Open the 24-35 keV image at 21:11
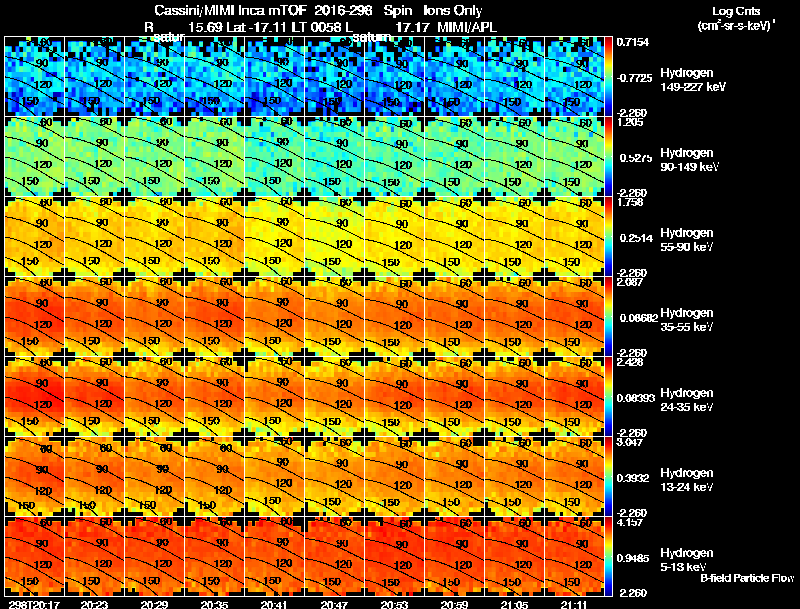Screen dimensions: 800x609 pyautogui.click(x=574, y=396)
